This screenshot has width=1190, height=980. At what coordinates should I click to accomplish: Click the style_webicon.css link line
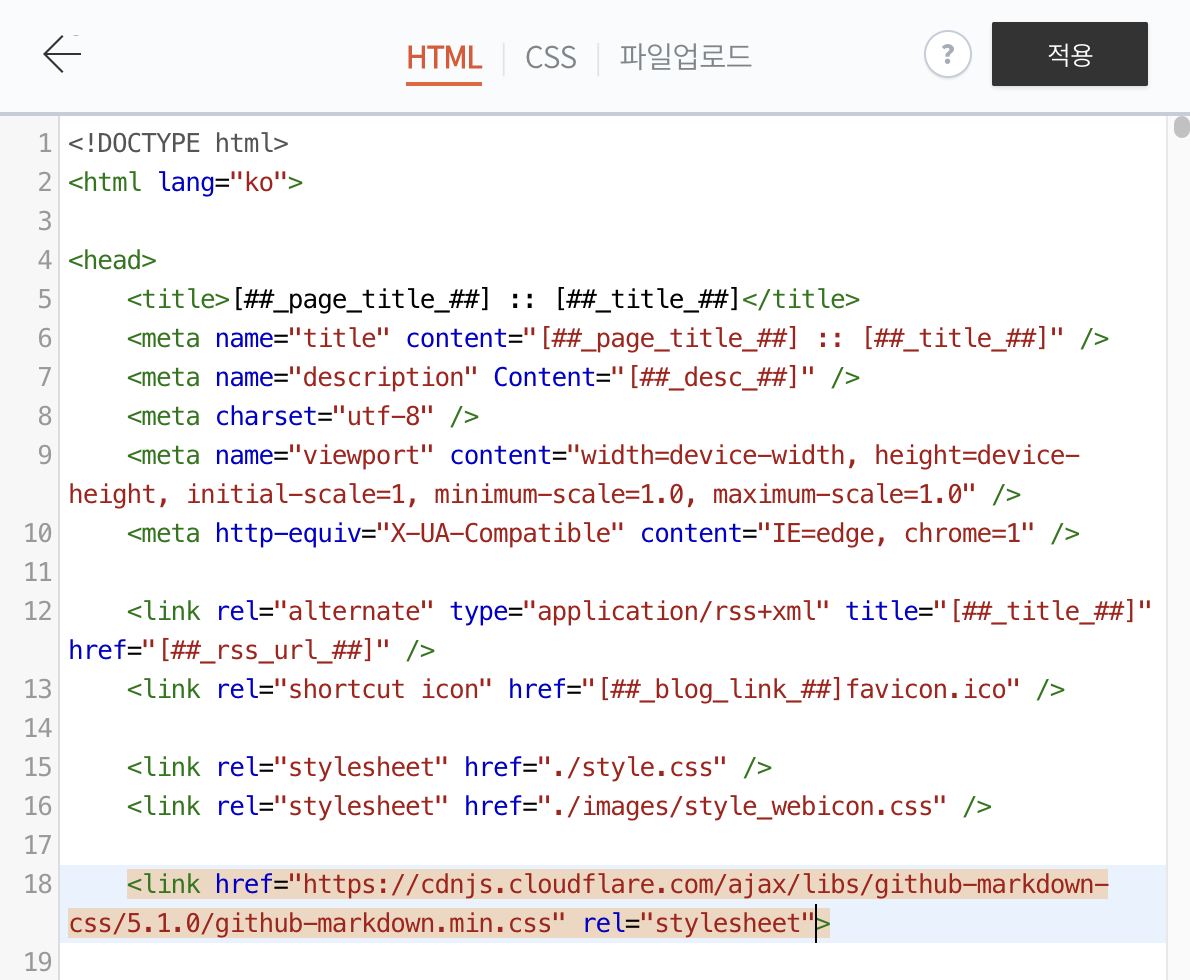coord(559,806)
